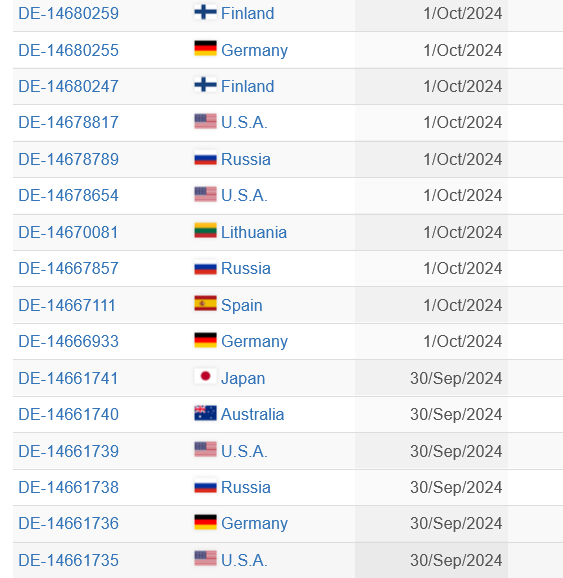The height and width of the screenshot is (578, 563).
Task: Click the Australia flag icon
Action: tap(205, 413)
